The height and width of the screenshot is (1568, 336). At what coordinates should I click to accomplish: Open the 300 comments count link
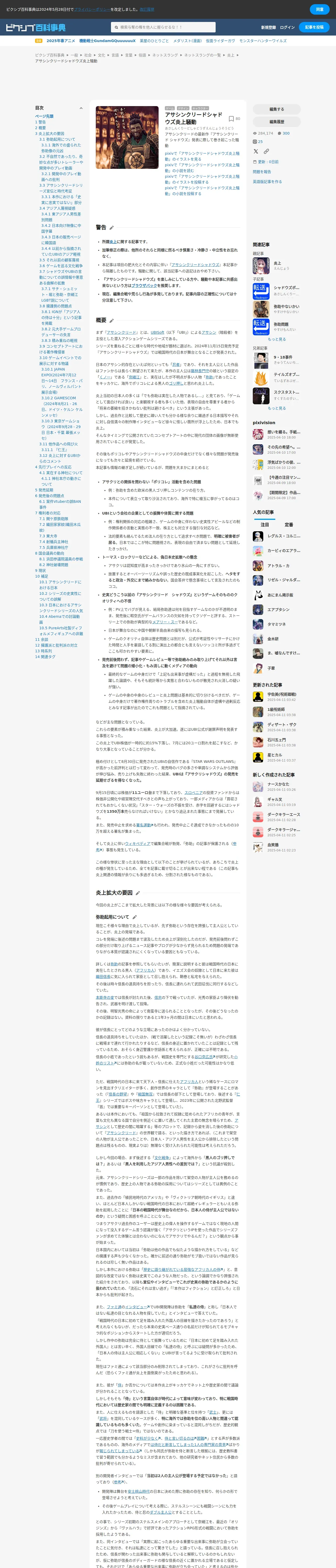click(x=284, y=133)
